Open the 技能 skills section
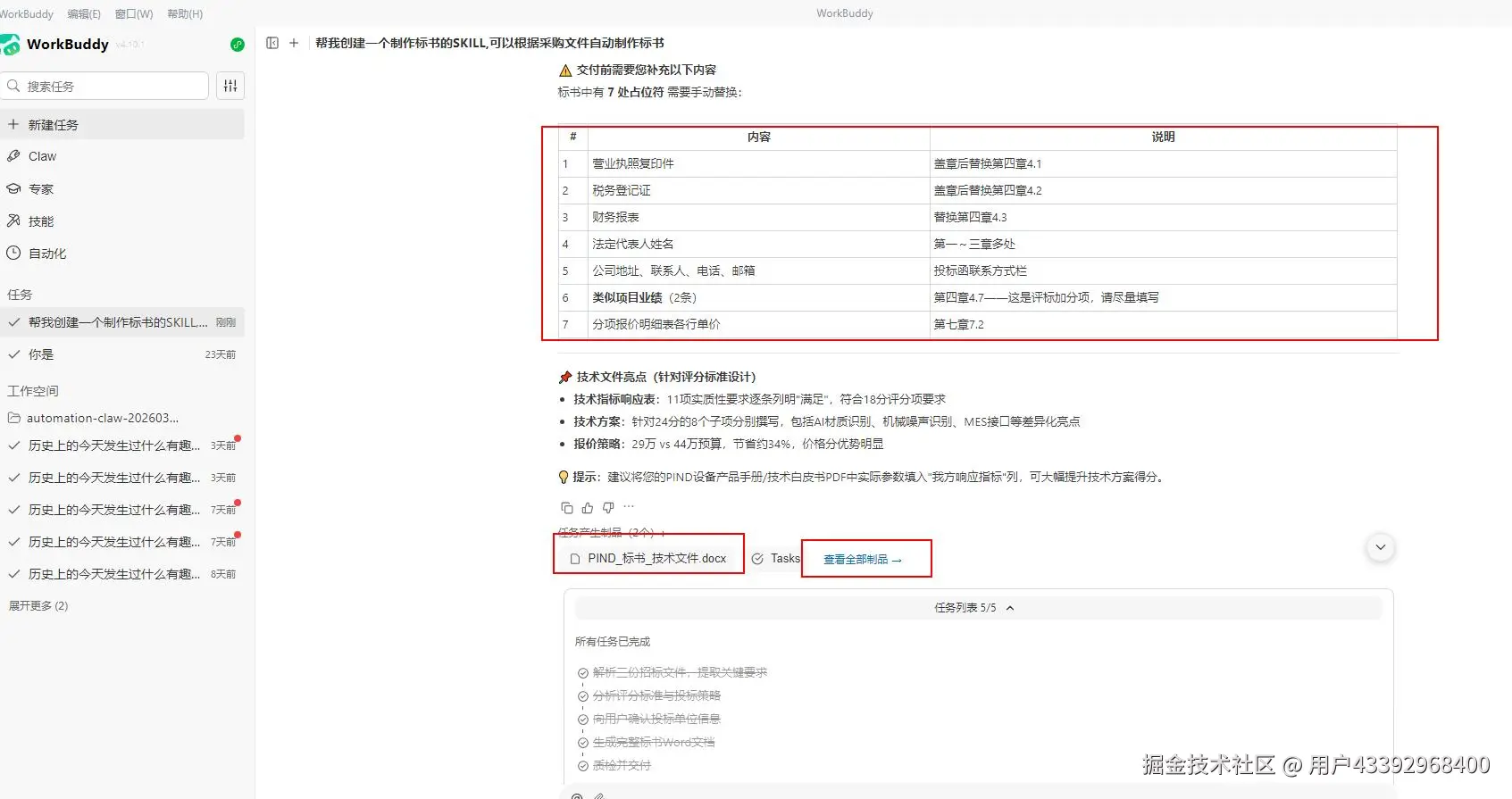Viewport: 1512px width, 799px height. (x=122, y=221)
